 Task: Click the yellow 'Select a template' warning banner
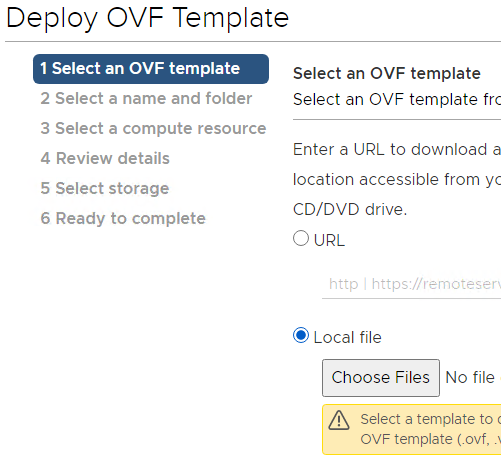point(411,430)
